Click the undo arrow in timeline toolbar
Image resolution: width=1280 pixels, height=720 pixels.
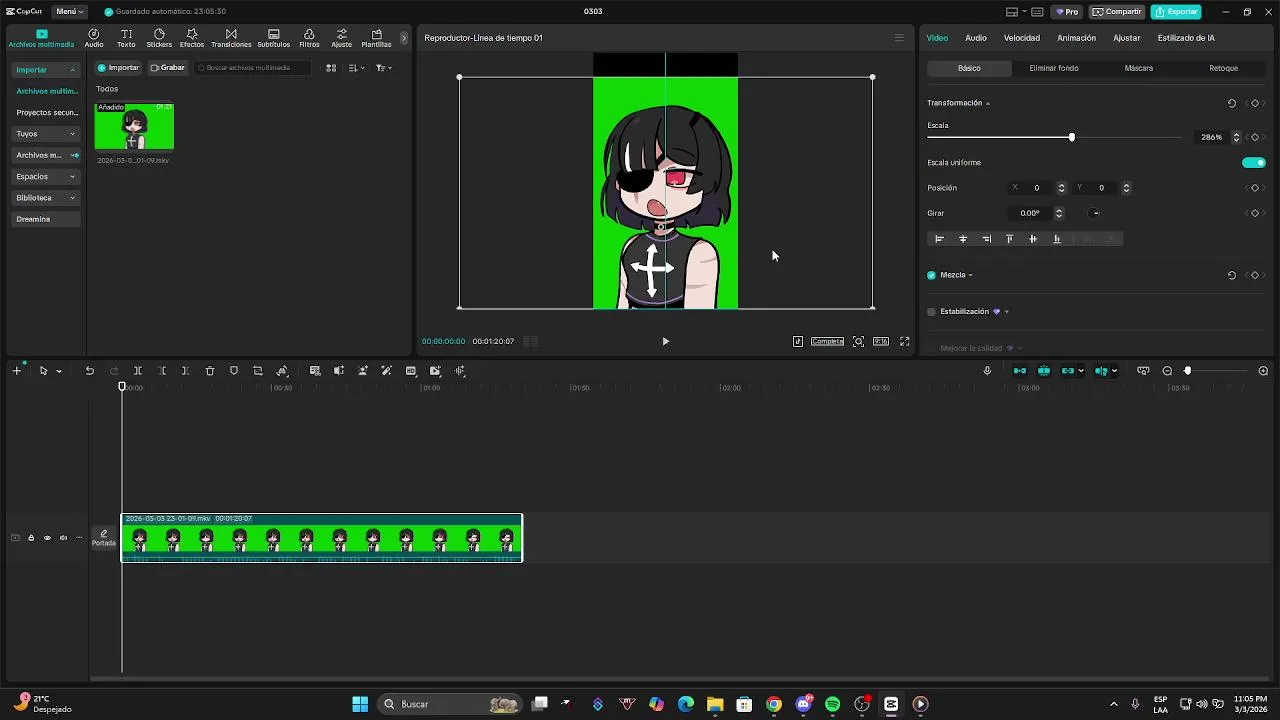(89, 371)
